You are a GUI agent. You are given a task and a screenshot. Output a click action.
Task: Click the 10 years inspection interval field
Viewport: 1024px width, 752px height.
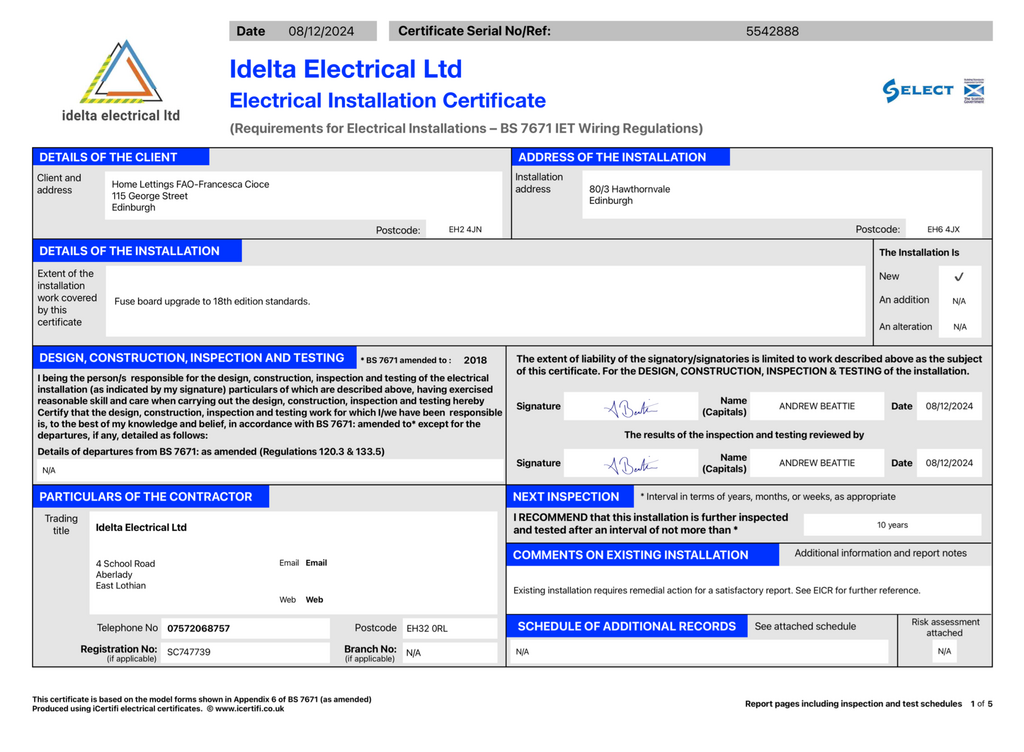click(x=892, y=525)
